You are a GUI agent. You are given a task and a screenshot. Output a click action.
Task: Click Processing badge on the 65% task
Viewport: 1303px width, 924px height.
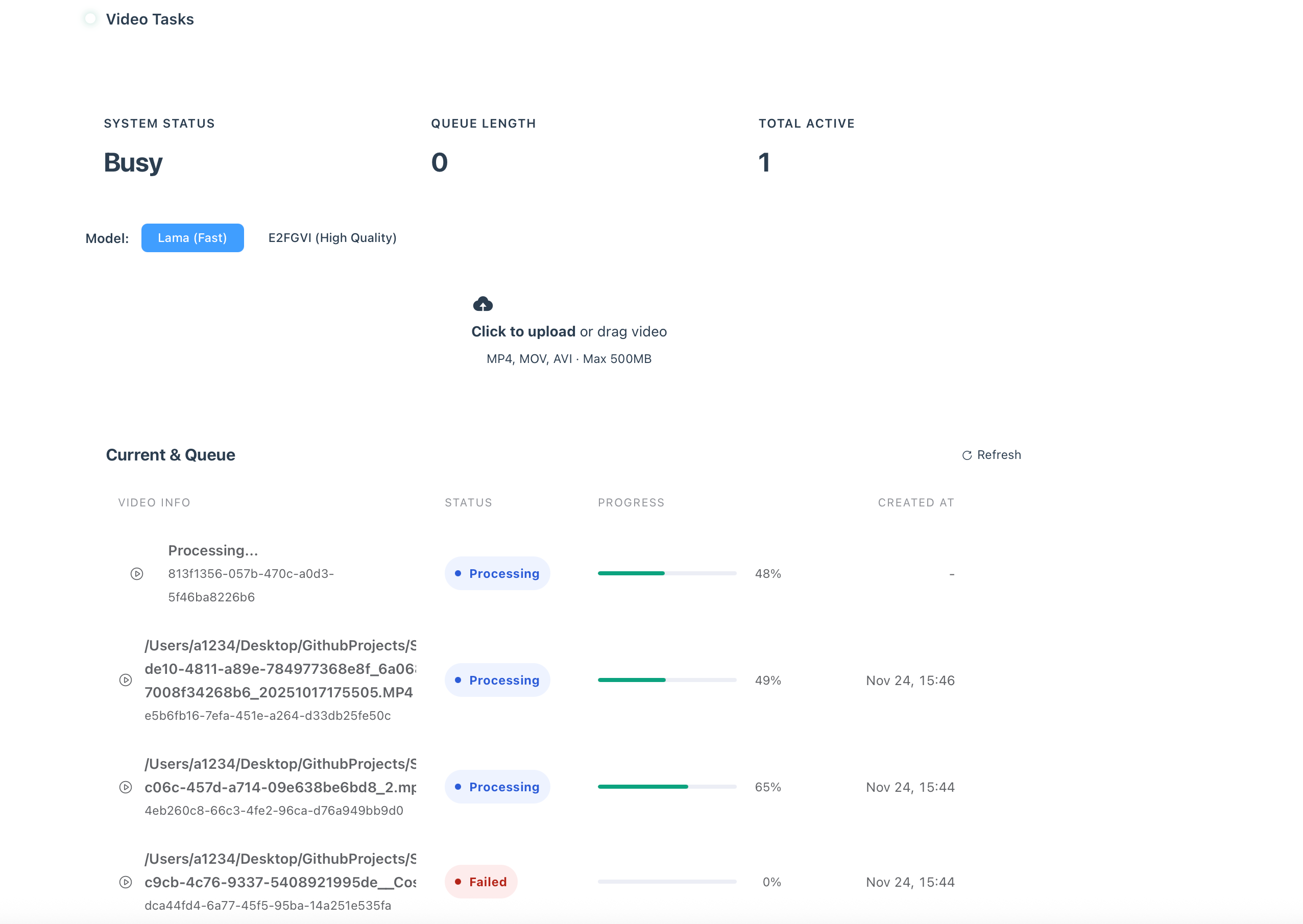tap(497, 787)
